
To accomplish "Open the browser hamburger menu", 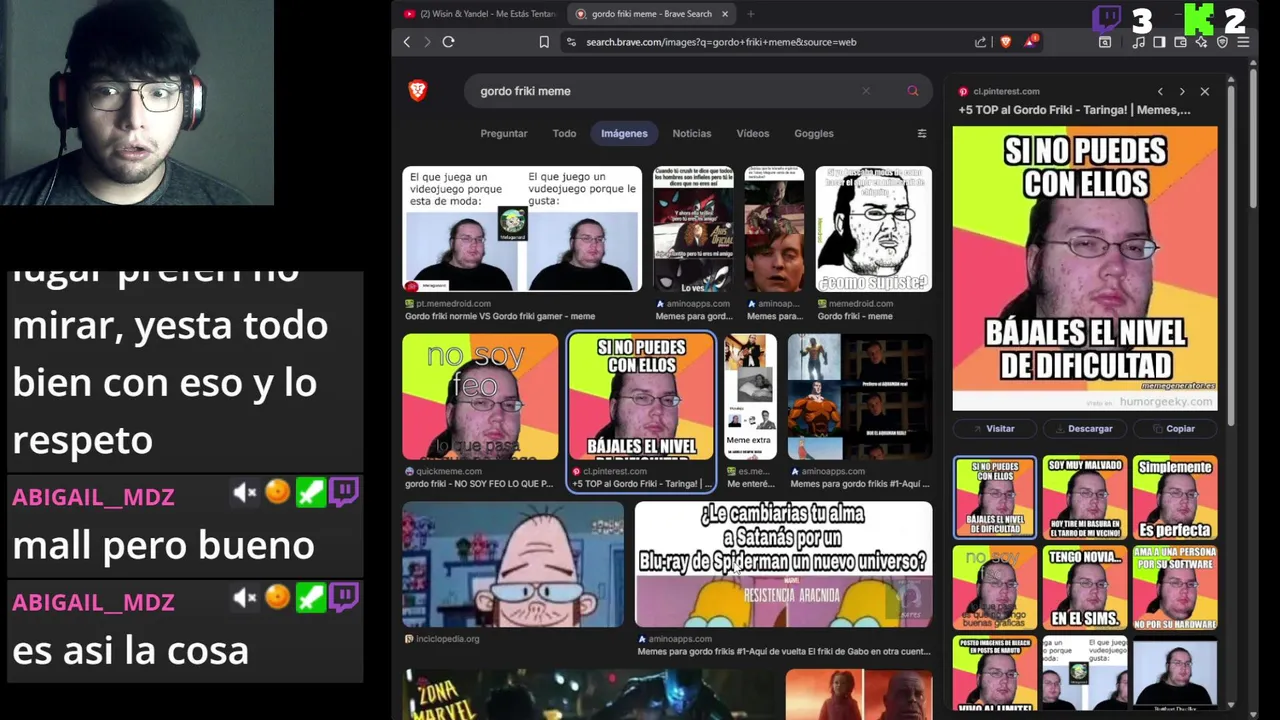I will (x=1243, y=42).
